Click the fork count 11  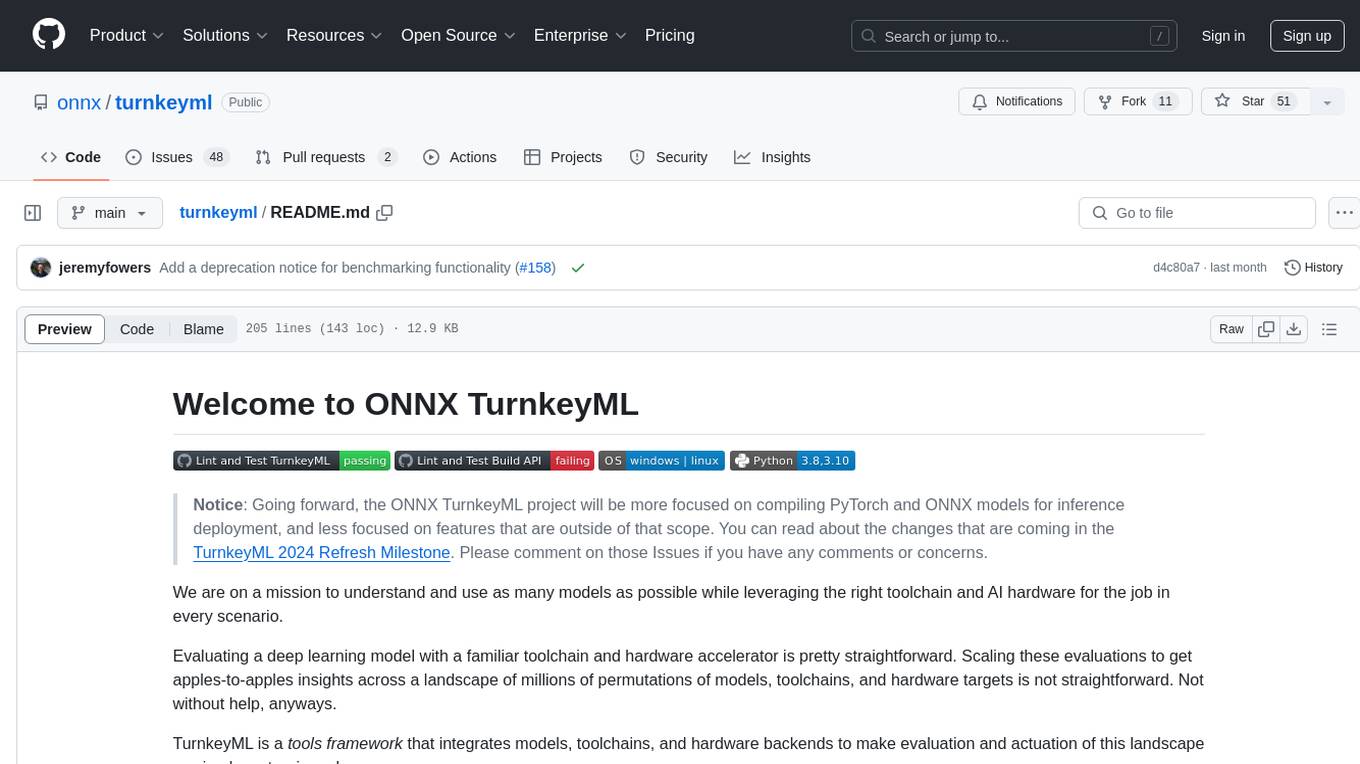pos(1165,102)
